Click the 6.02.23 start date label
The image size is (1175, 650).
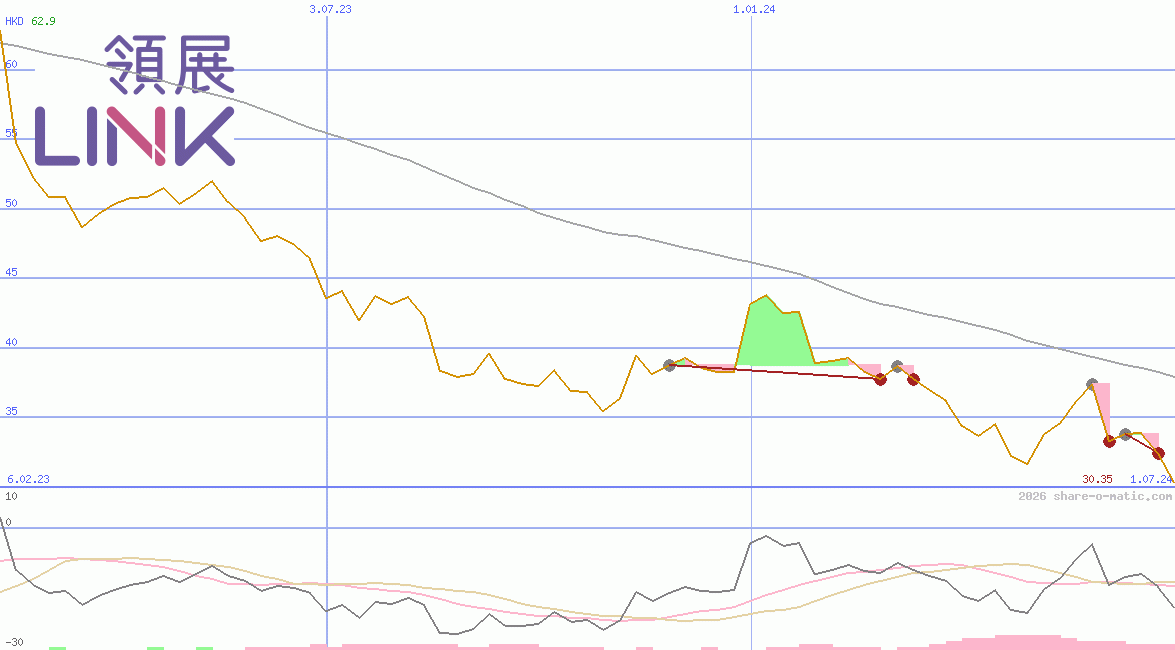pyautogui.click(x=28, y=479)
